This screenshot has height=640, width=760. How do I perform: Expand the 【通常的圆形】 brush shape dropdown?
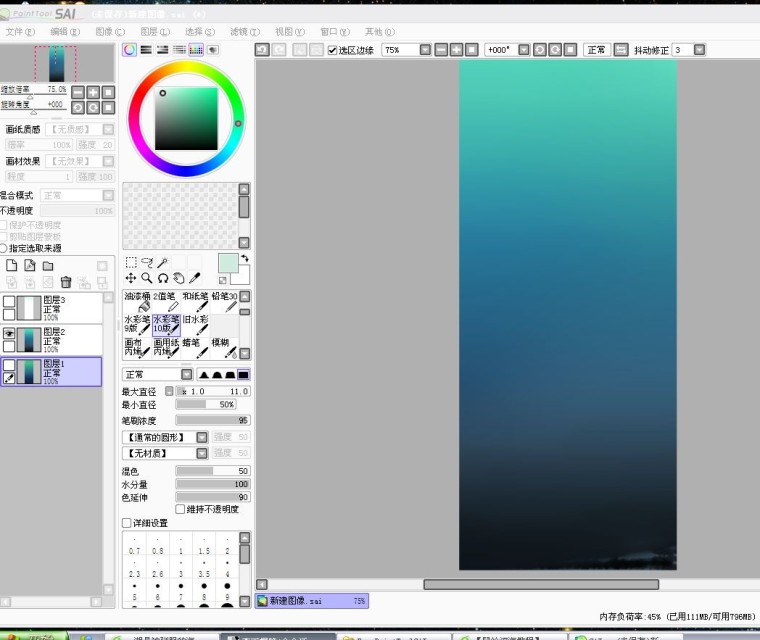coord(202,437)
